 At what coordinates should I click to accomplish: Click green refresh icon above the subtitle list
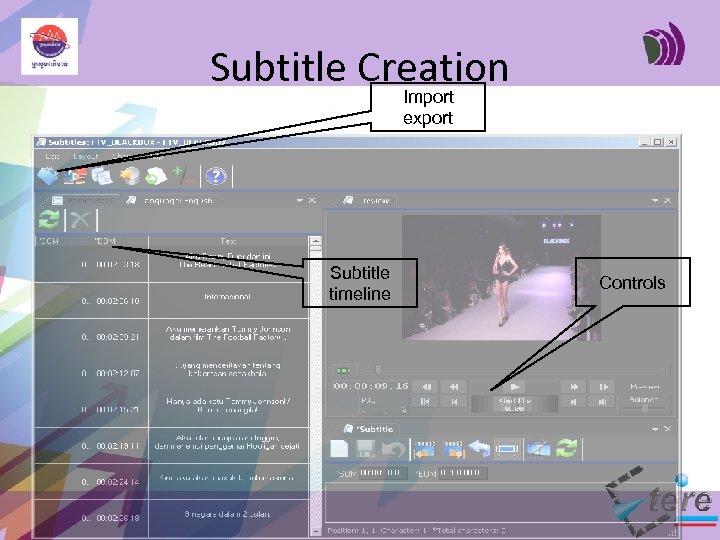click(x=49, y=219)
